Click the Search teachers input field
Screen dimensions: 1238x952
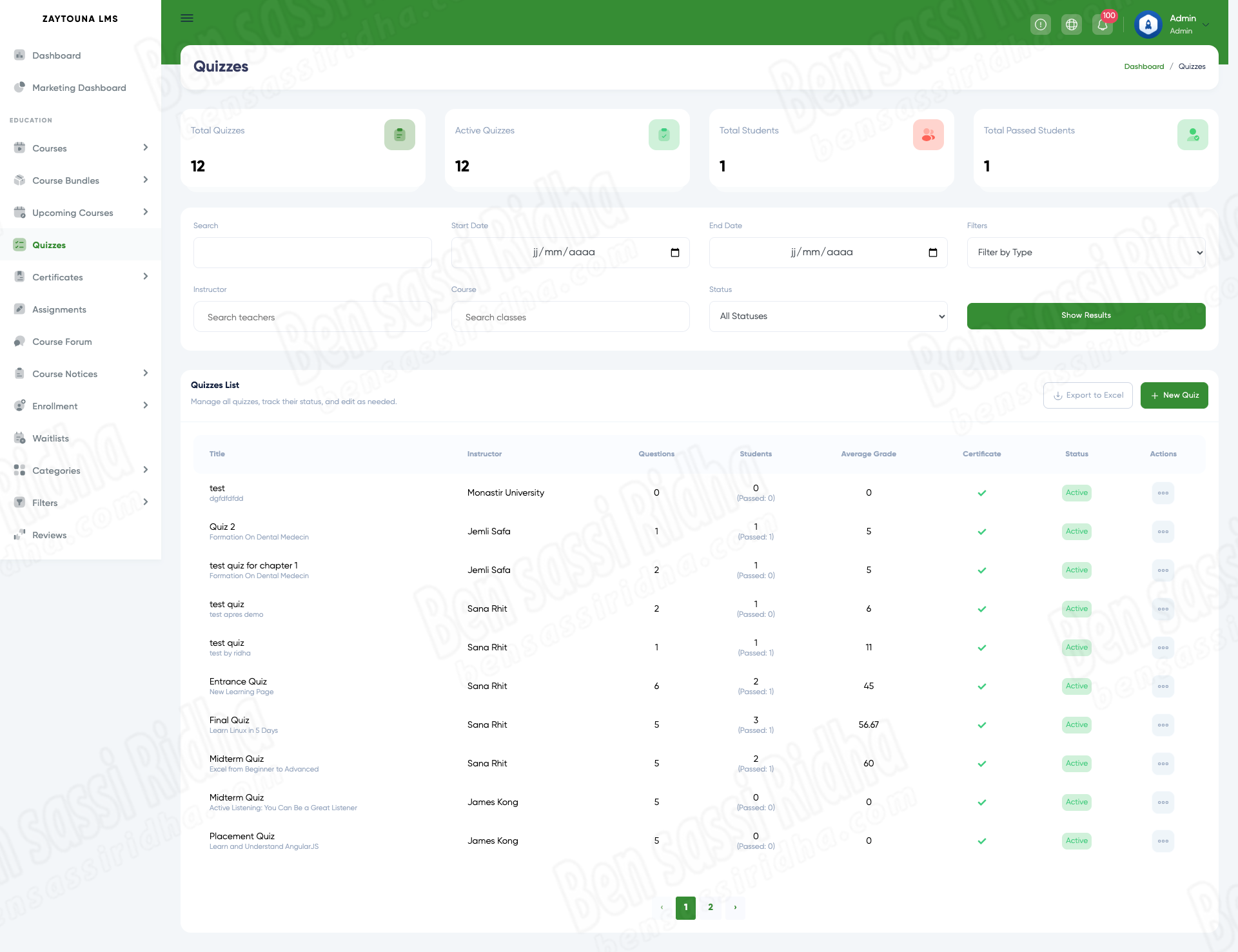pos(312,317)
